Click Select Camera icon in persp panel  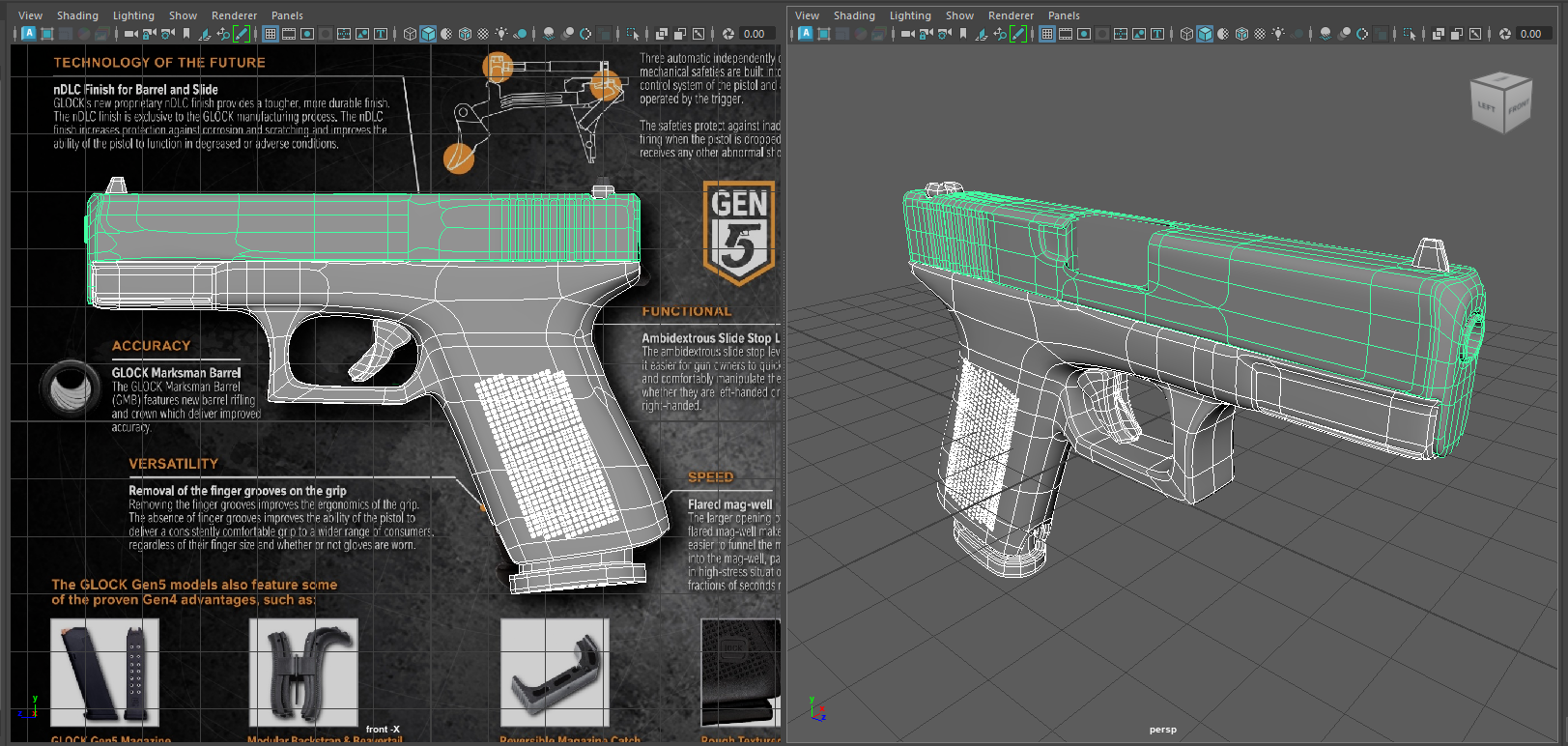click(x=908, y=34)
